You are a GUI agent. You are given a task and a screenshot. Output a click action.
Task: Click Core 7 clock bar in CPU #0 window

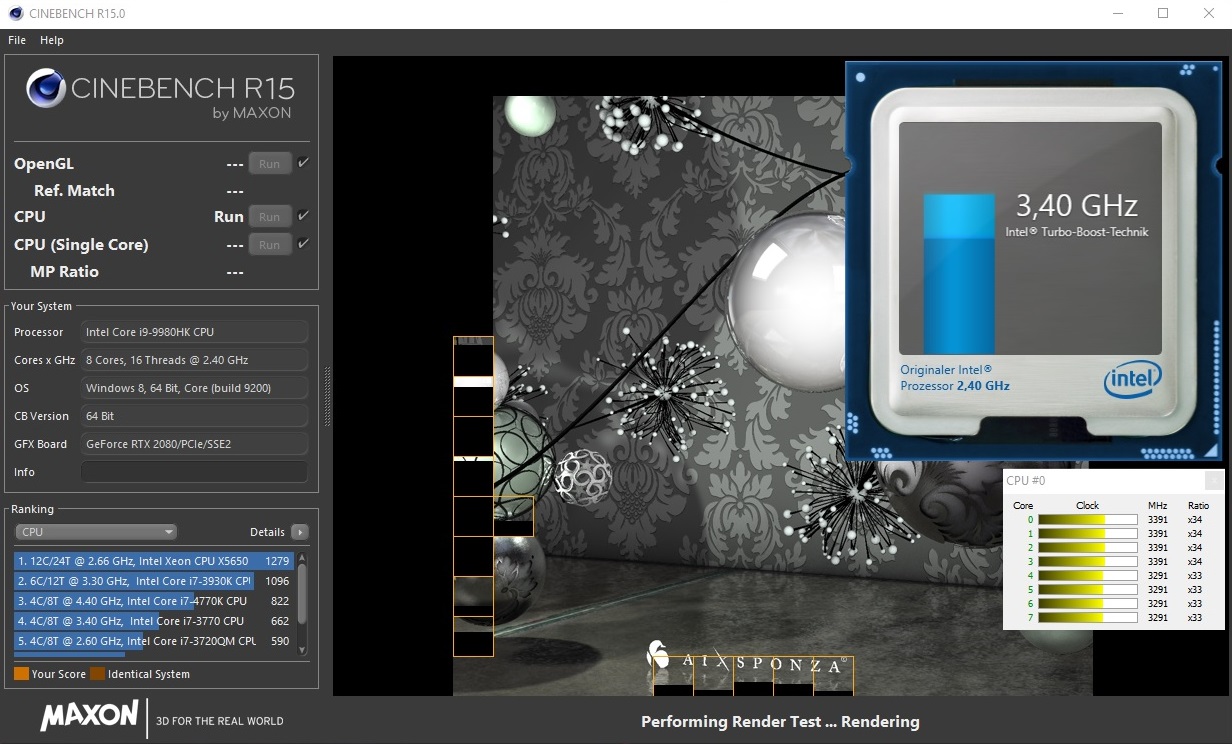(1088, 617)
